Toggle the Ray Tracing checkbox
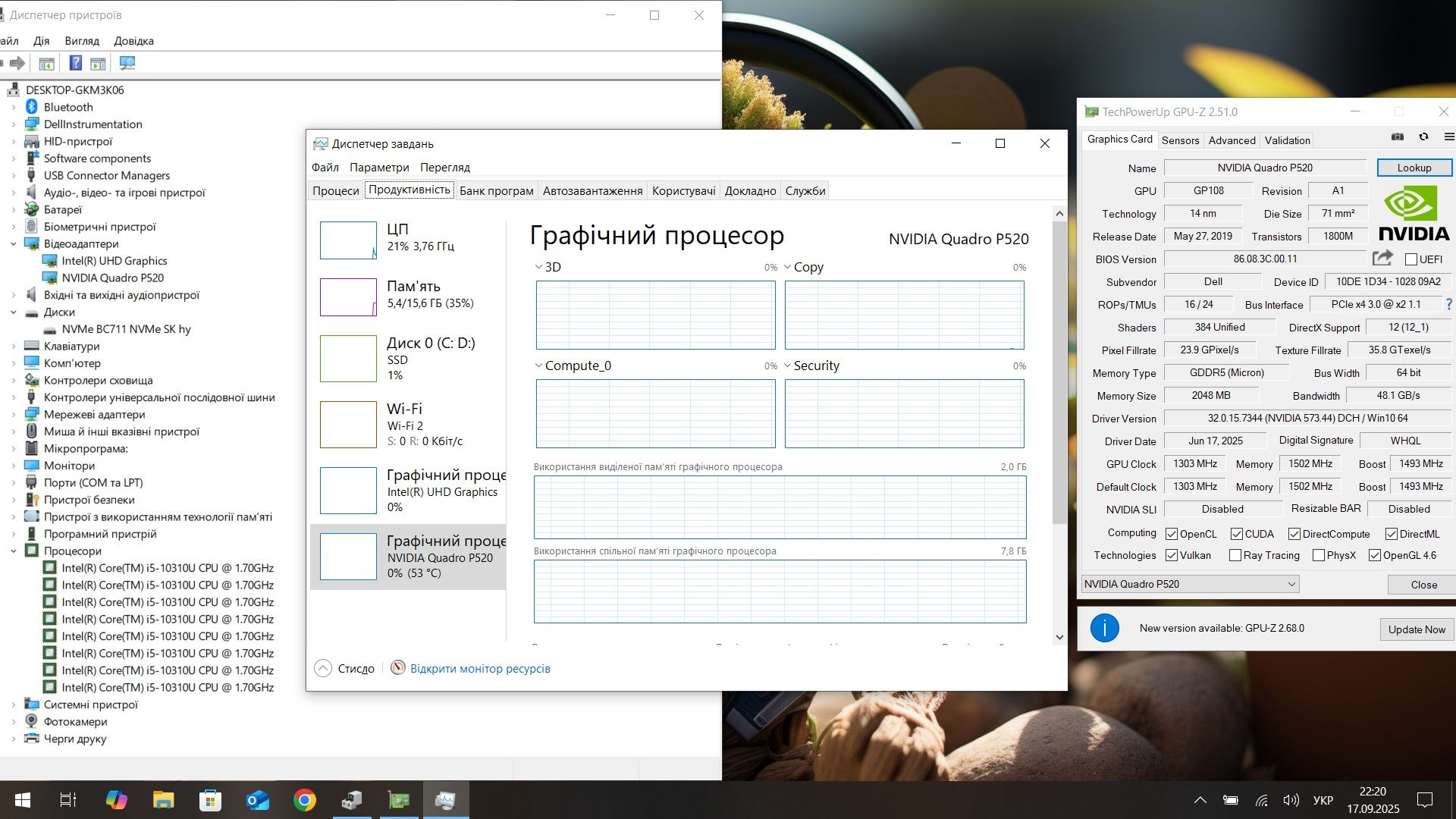The width and height of the screenshot is (1456, 819). (1235, 555)
